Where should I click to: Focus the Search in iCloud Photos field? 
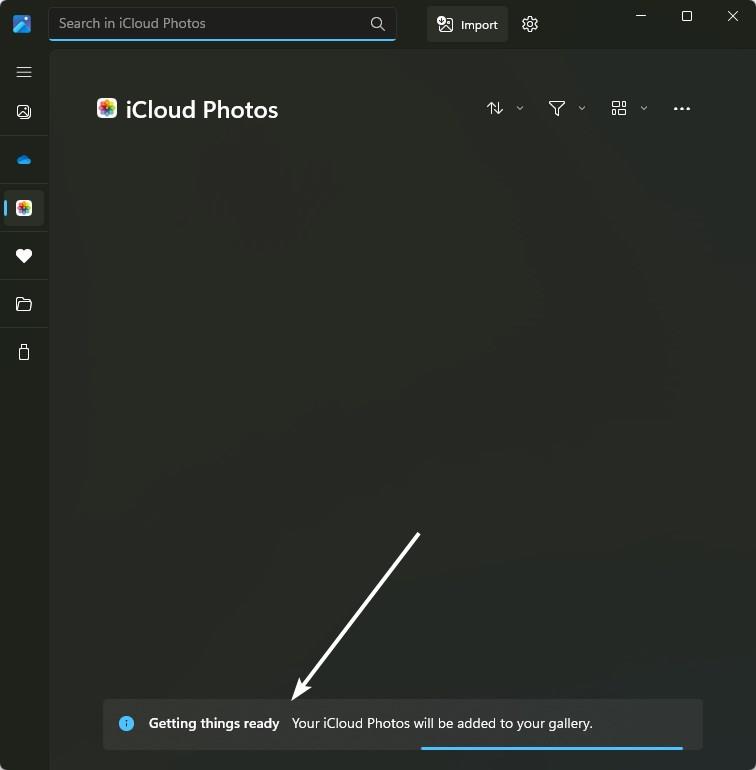click(x=222, y=24)
